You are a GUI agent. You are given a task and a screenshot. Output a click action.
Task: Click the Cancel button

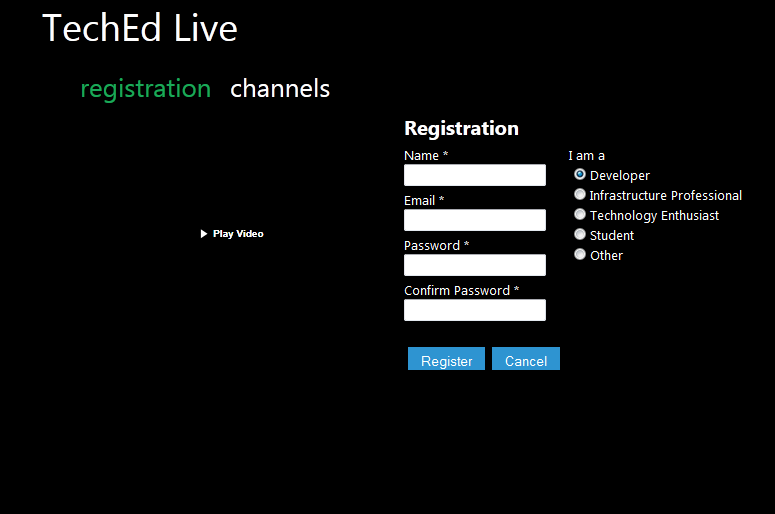[526, 359]
